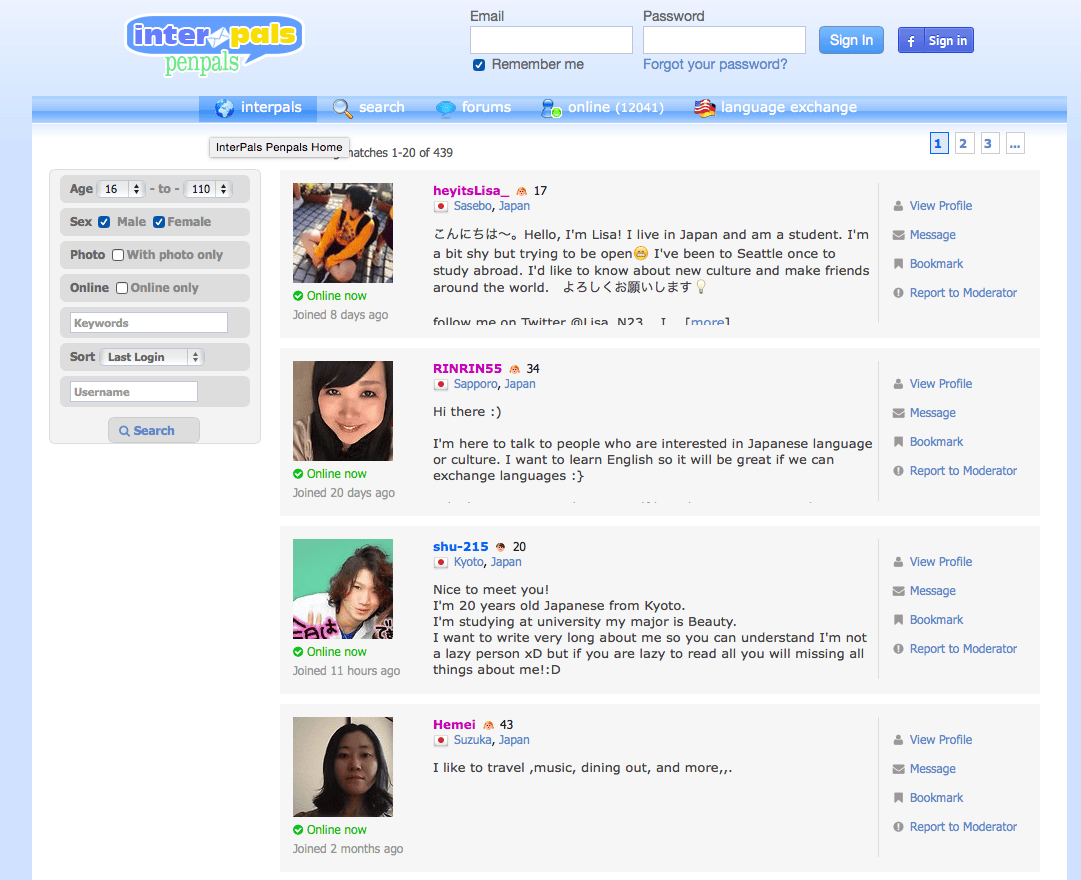The image size is (1081, 880).
Task: Go to results page 2
Action: [x=963, y=143]
